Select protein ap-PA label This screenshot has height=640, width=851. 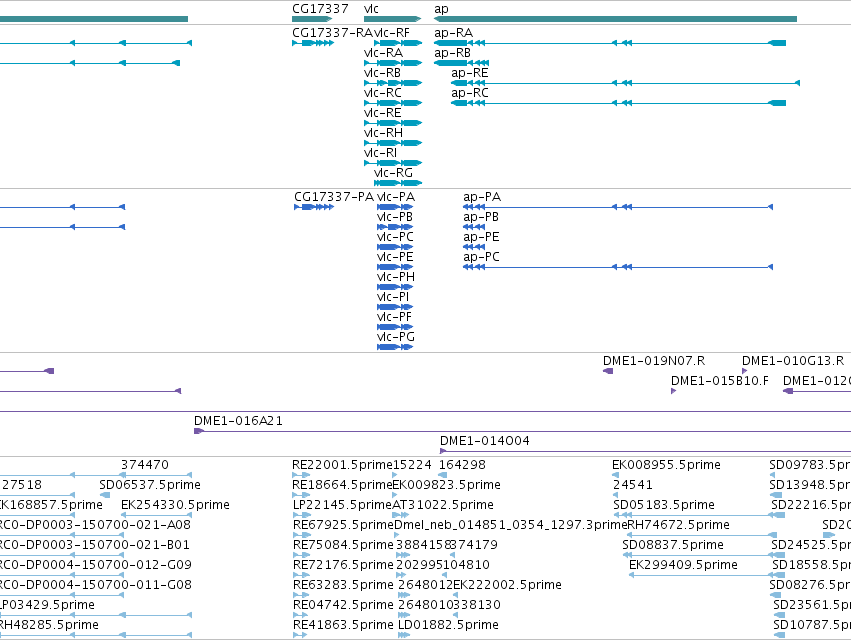tap(482, 197)
